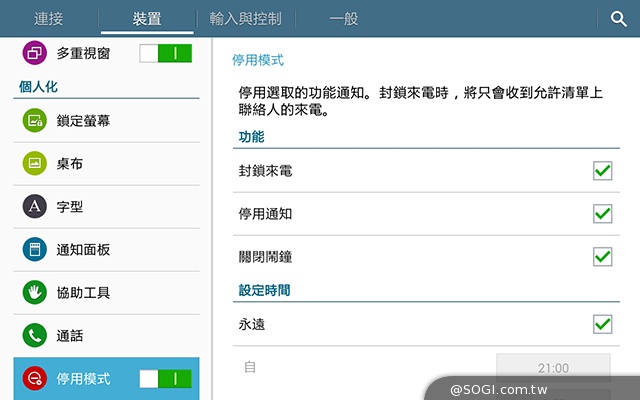Click the 永遠 row label
The image size is (640, 400).
point(252,324)
